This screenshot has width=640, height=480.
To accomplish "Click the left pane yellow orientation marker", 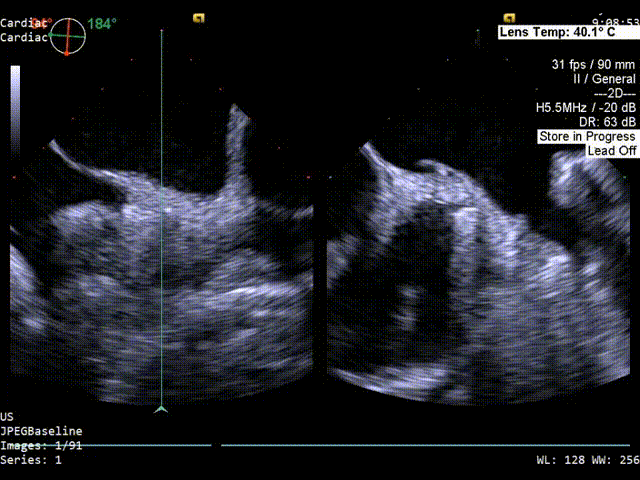I will click(199, 17).
